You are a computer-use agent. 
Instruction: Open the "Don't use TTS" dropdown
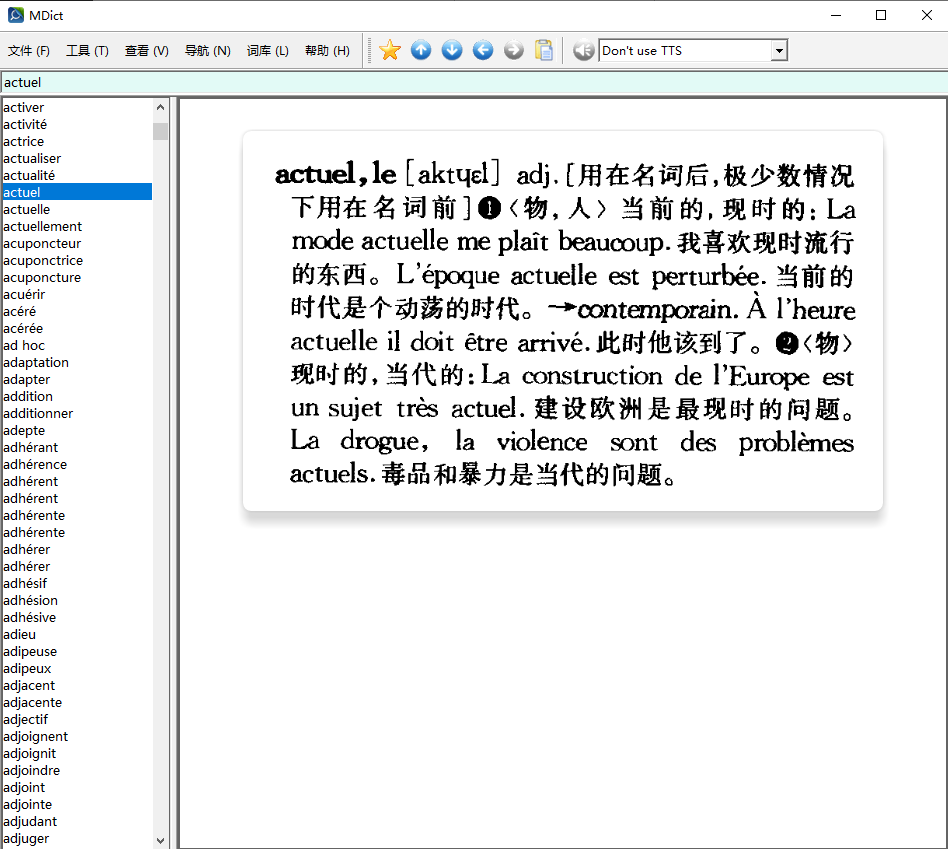pos(779,51)
